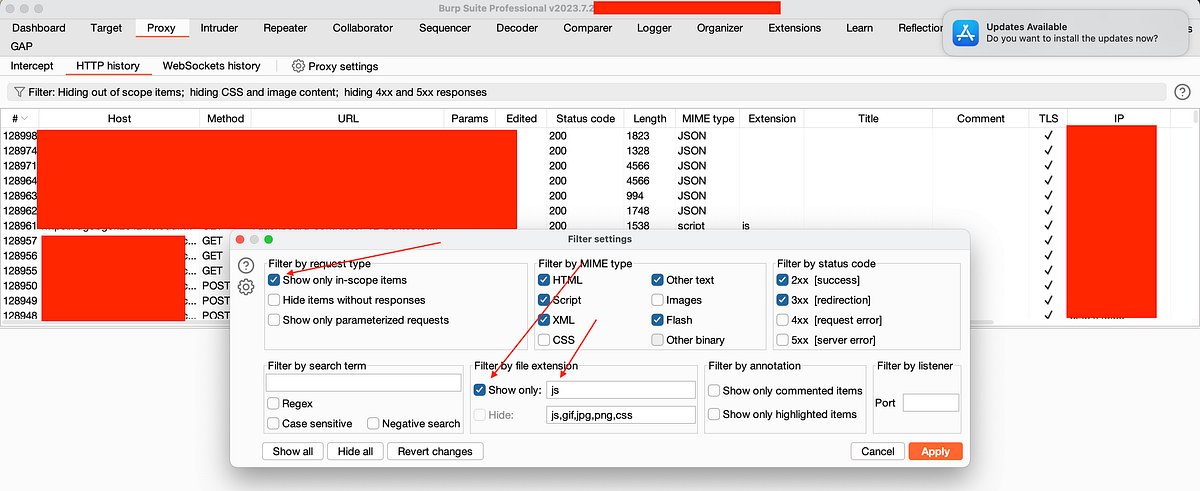Viewport: 1200px width, 491px height.
Task: Apply the filter settings
Action: pos(935,451)
